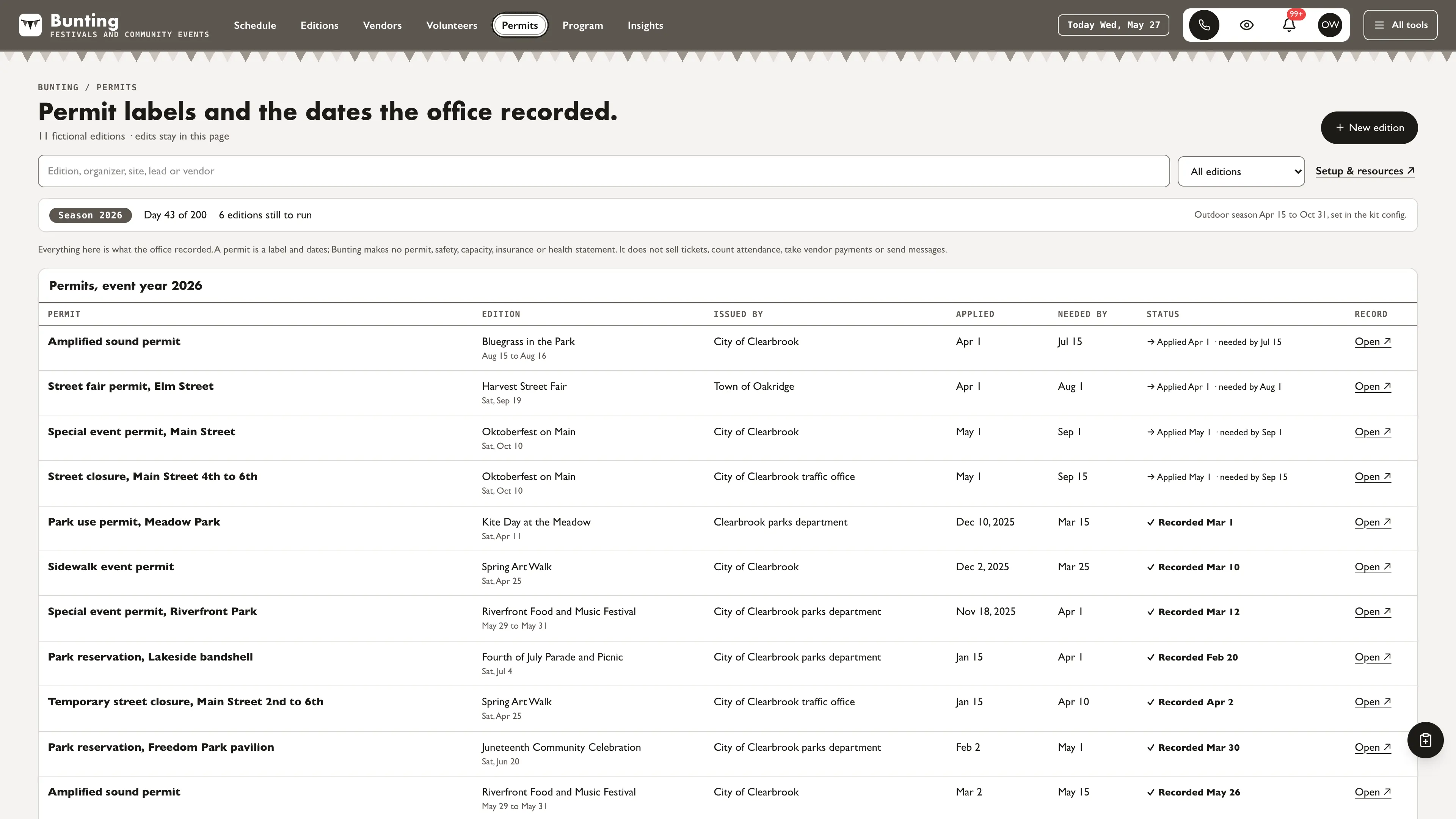Screen dimensions: 1456x819
Task: Click the PERMITS breadcrumb
Action: [116, 88]
